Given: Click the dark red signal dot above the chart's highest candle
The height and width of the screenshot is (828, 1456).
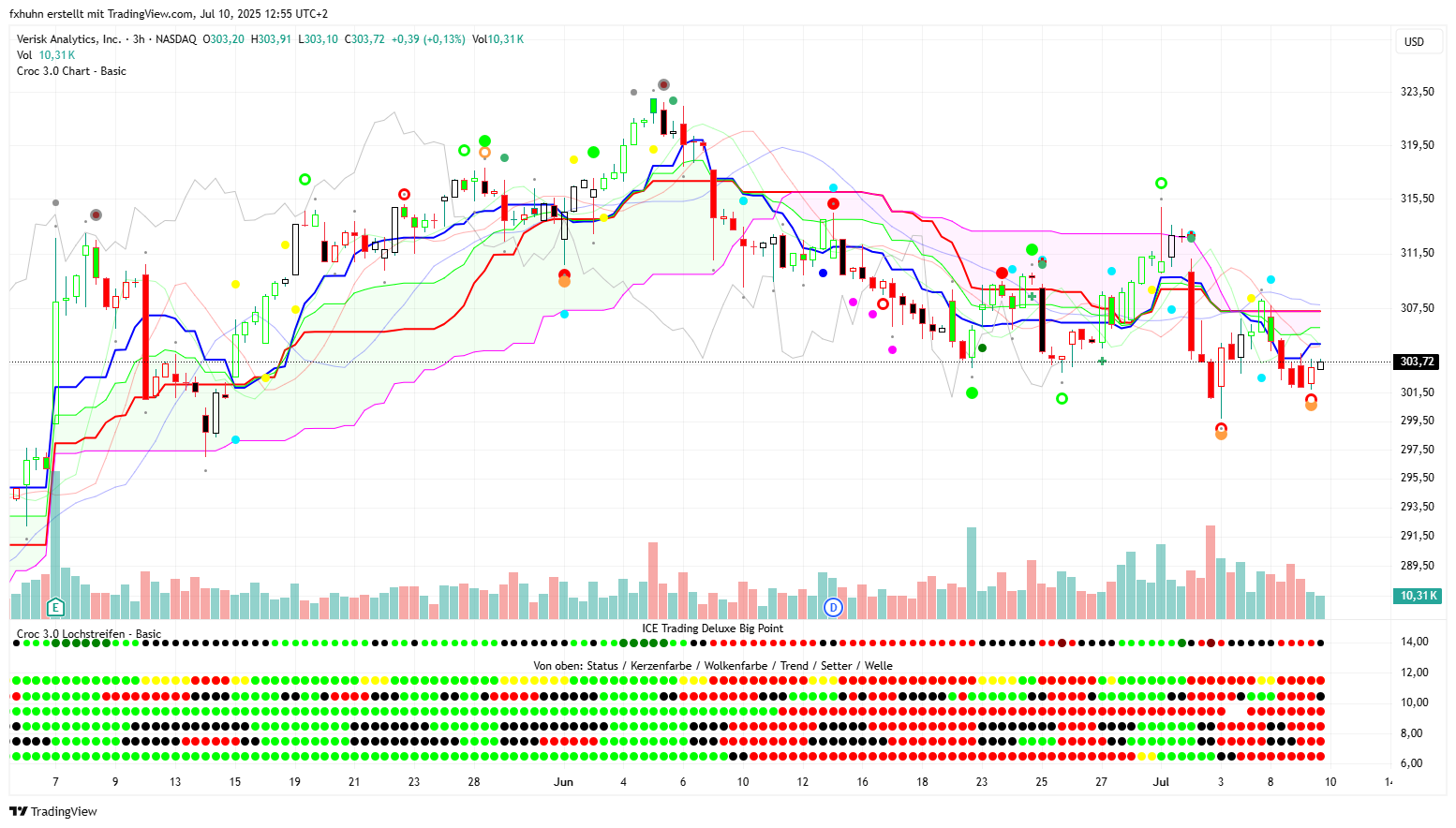Looking at the screenshot, I should [663, 85].
